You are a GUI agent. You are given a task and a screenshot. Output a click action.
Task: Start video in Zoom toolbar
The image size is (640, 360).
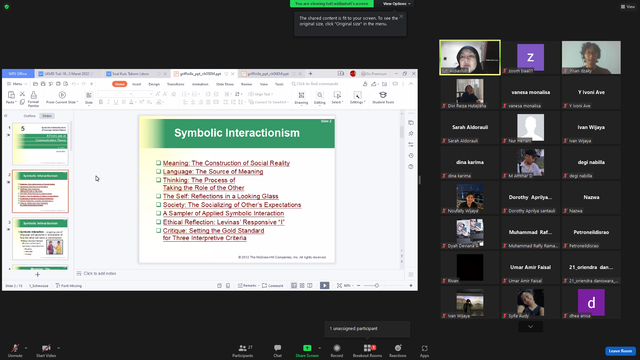coord(46,350)
